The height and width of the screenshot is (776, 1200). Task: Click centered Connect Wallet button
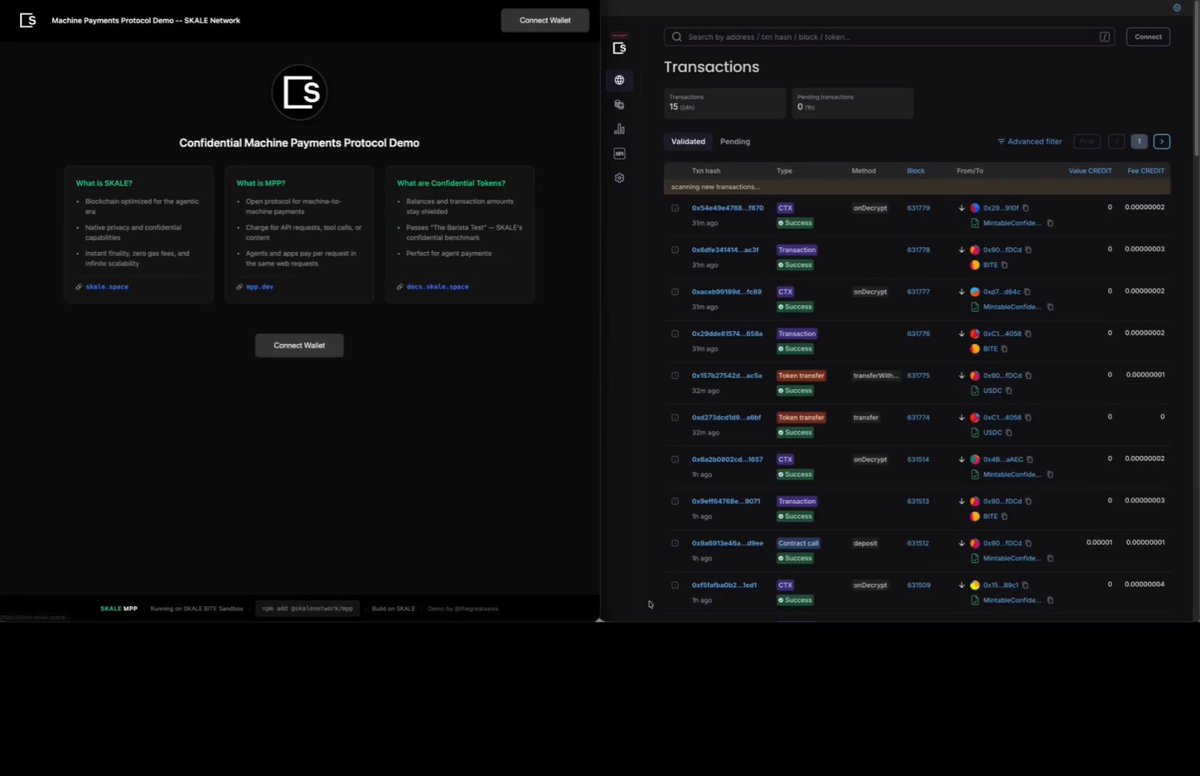(300, 345)
